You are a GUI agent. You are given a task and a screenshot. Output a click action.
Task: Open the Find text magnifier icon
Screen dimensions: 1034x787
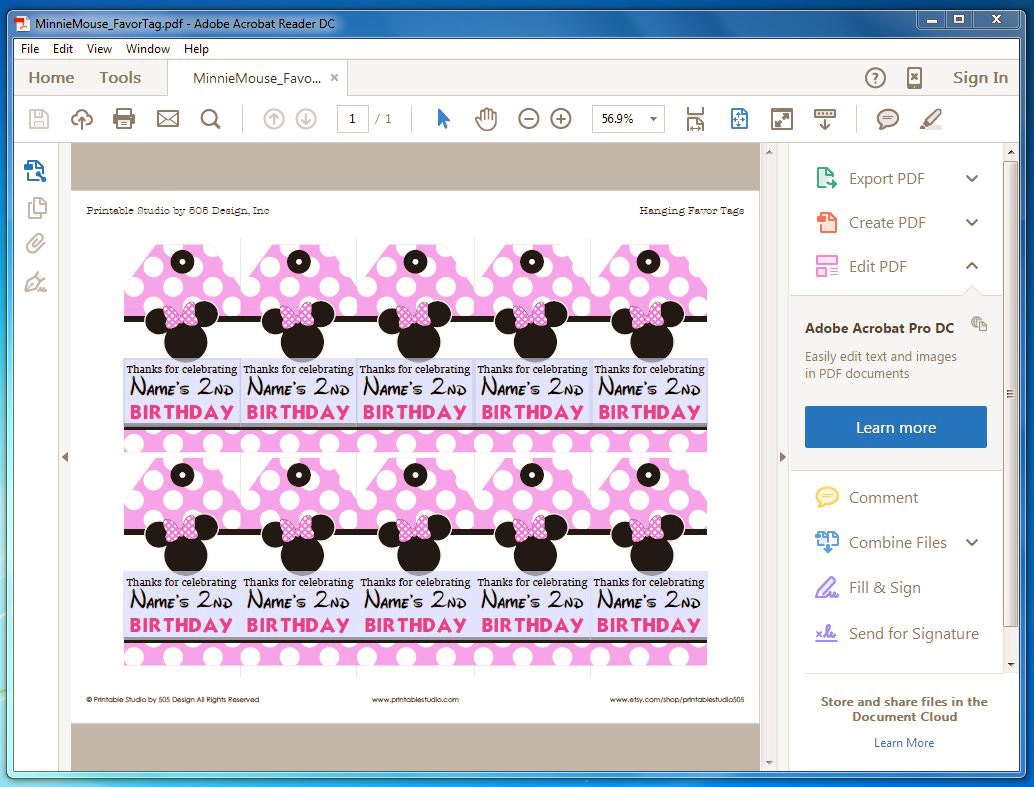pos(210,119)
